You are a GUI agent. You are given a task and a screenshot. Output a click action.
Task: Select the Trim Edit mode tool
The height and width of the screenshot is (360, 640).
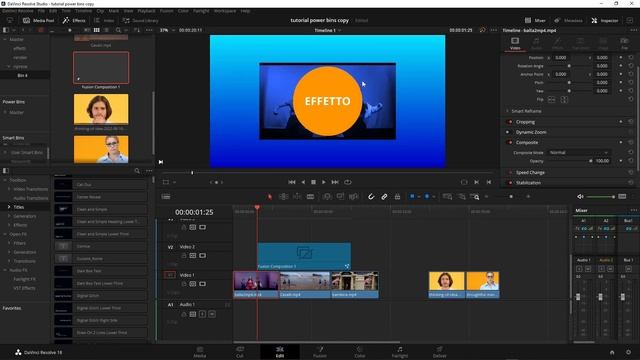(283, 197)
